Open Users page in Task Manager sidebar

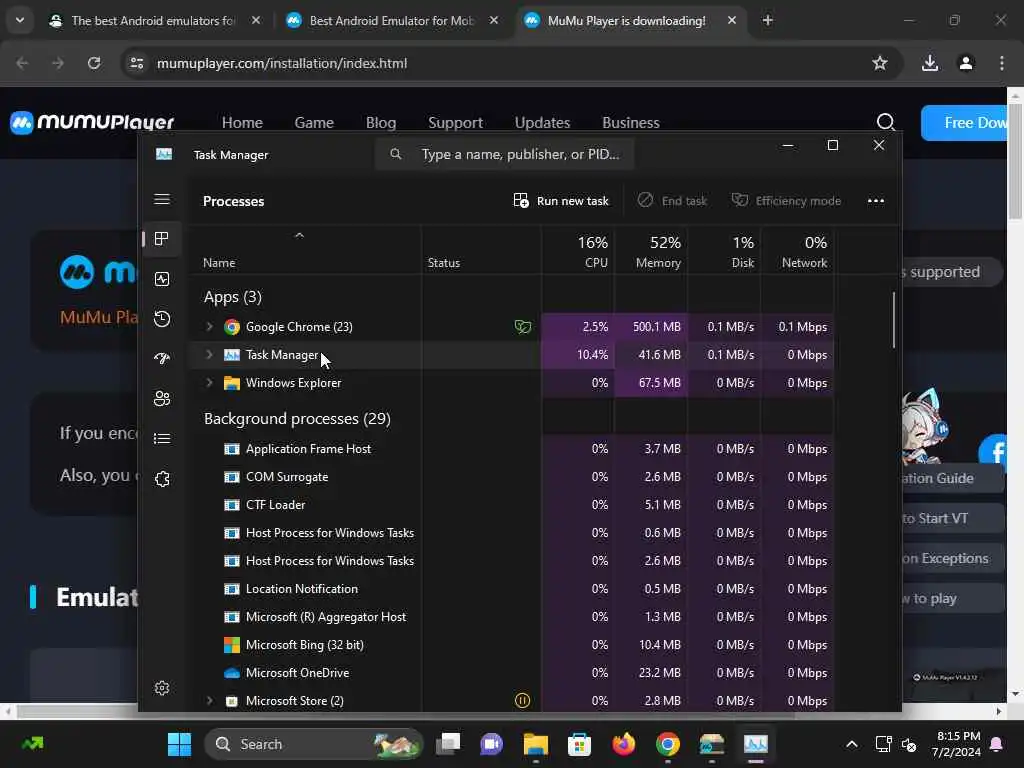pyautogui.click(x=162, y=398)
